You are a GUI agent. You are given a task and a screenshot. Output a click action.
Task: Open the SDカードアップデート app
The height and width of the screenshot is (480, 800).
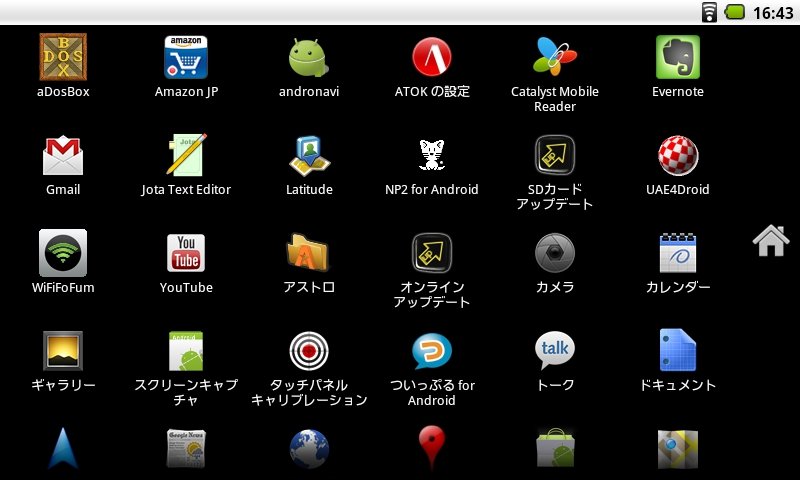pyautogui.click(x=555, y=155)
